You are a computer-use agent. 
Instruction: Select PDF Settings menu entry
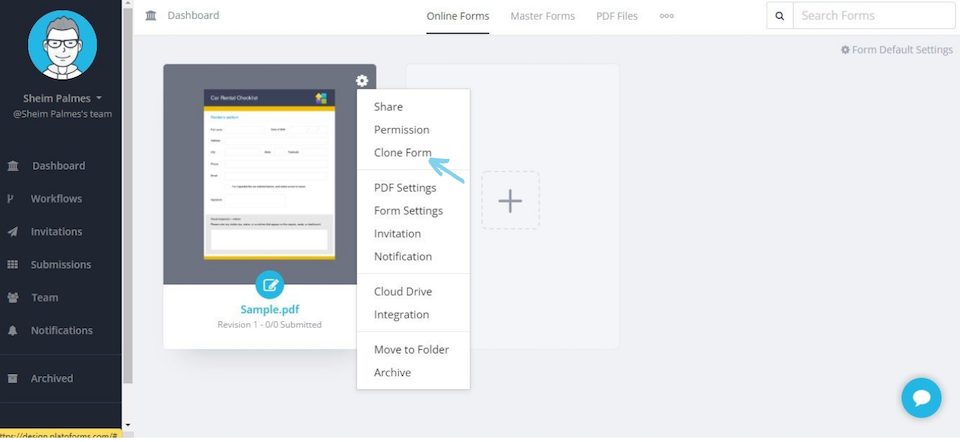(x=405, y=187)
